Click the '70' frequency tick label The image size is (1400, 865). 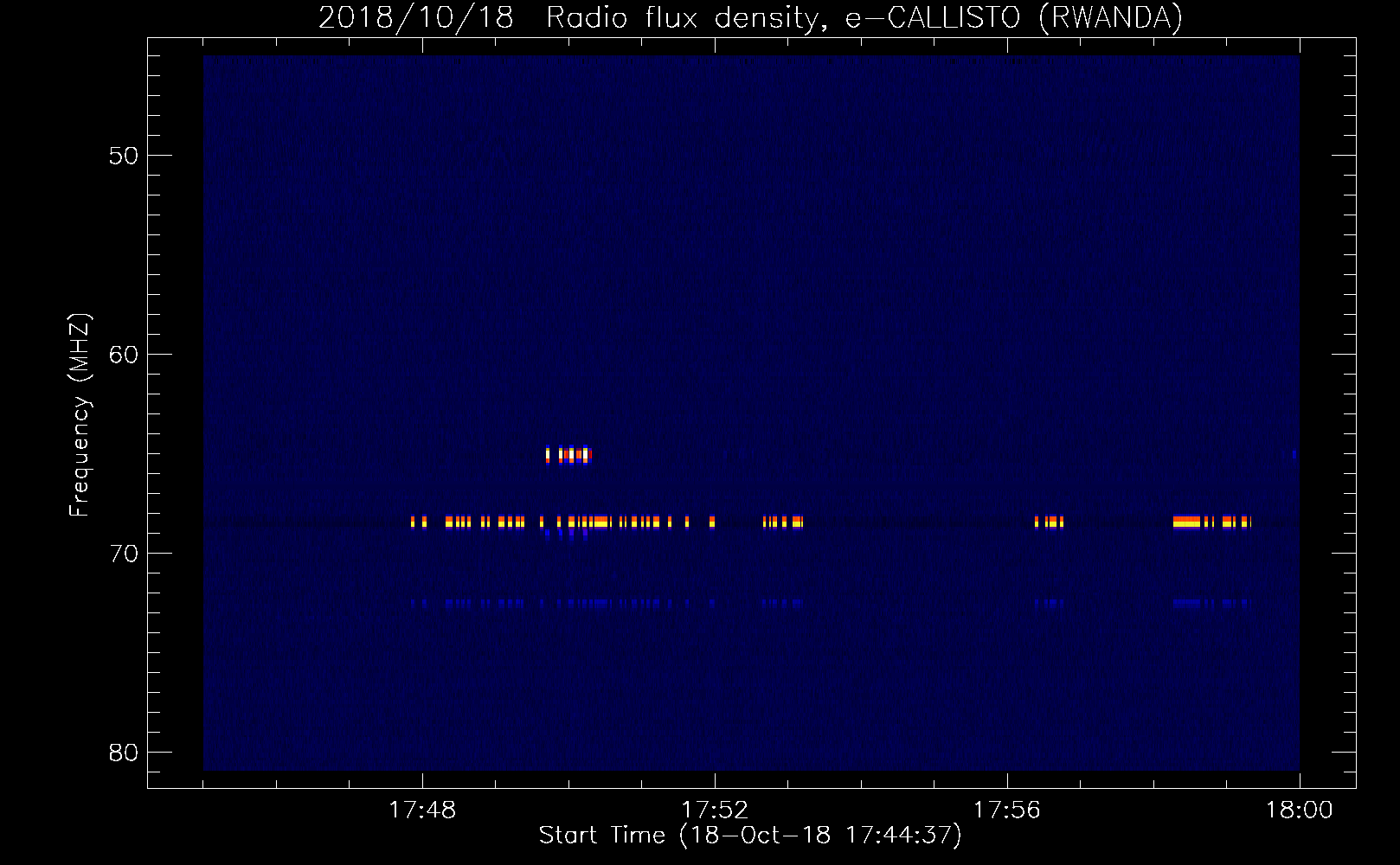tap(124, 554)
